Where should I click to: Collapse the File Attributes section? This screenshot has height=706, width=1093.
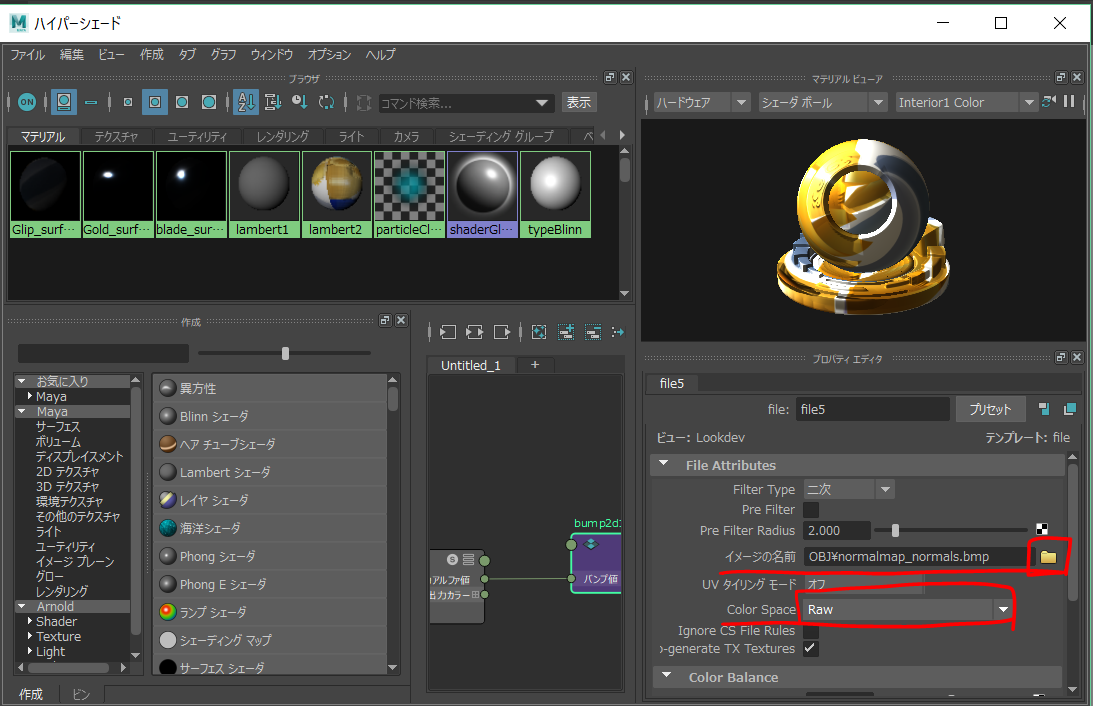[664, 464]
